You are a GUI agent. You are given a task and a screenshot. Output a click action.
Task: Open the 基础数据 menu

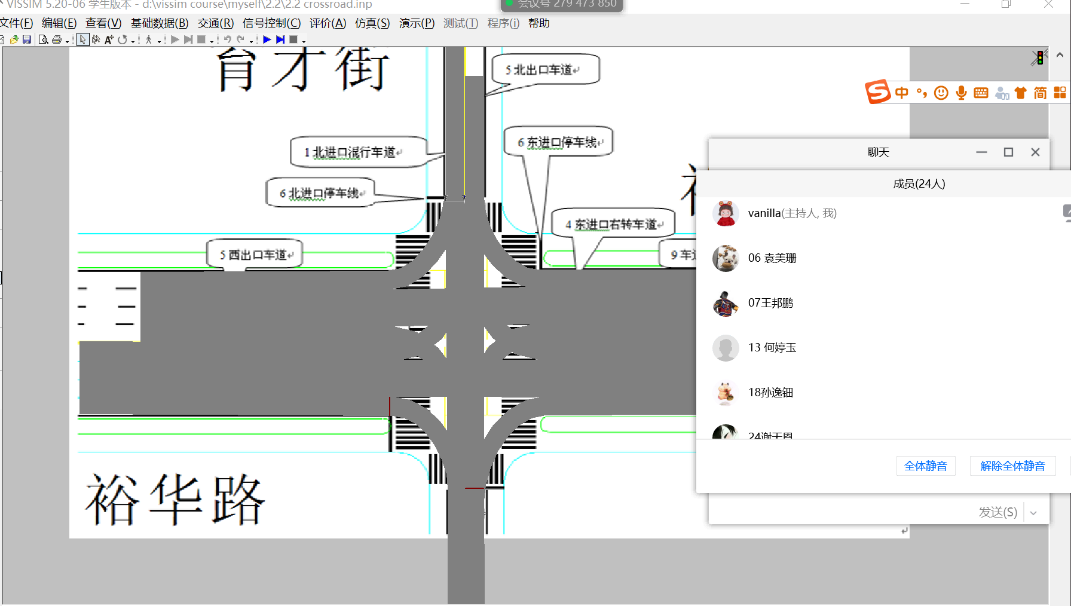coord(159,23)
